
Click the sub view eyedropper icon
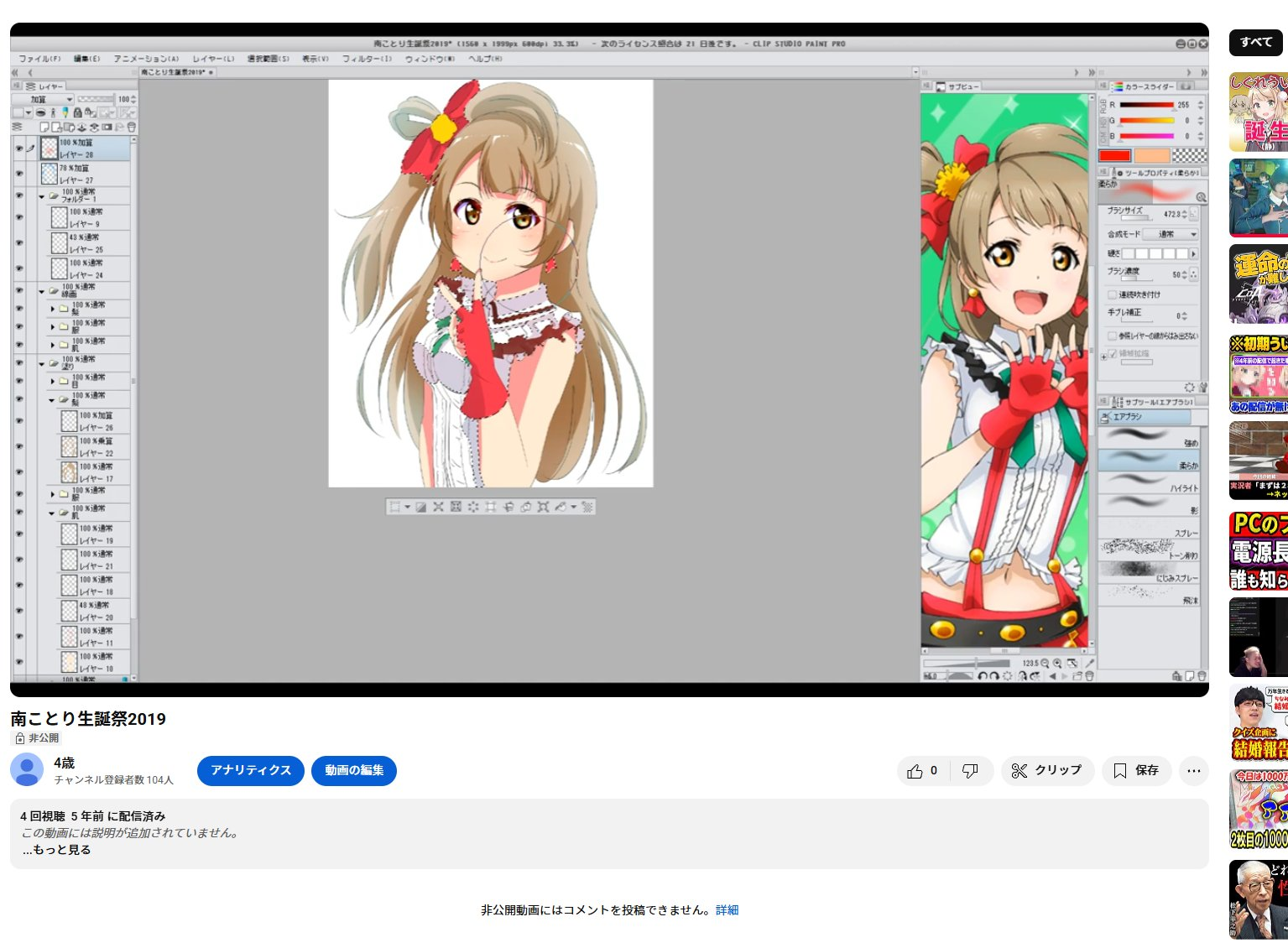pos(1090,663)
